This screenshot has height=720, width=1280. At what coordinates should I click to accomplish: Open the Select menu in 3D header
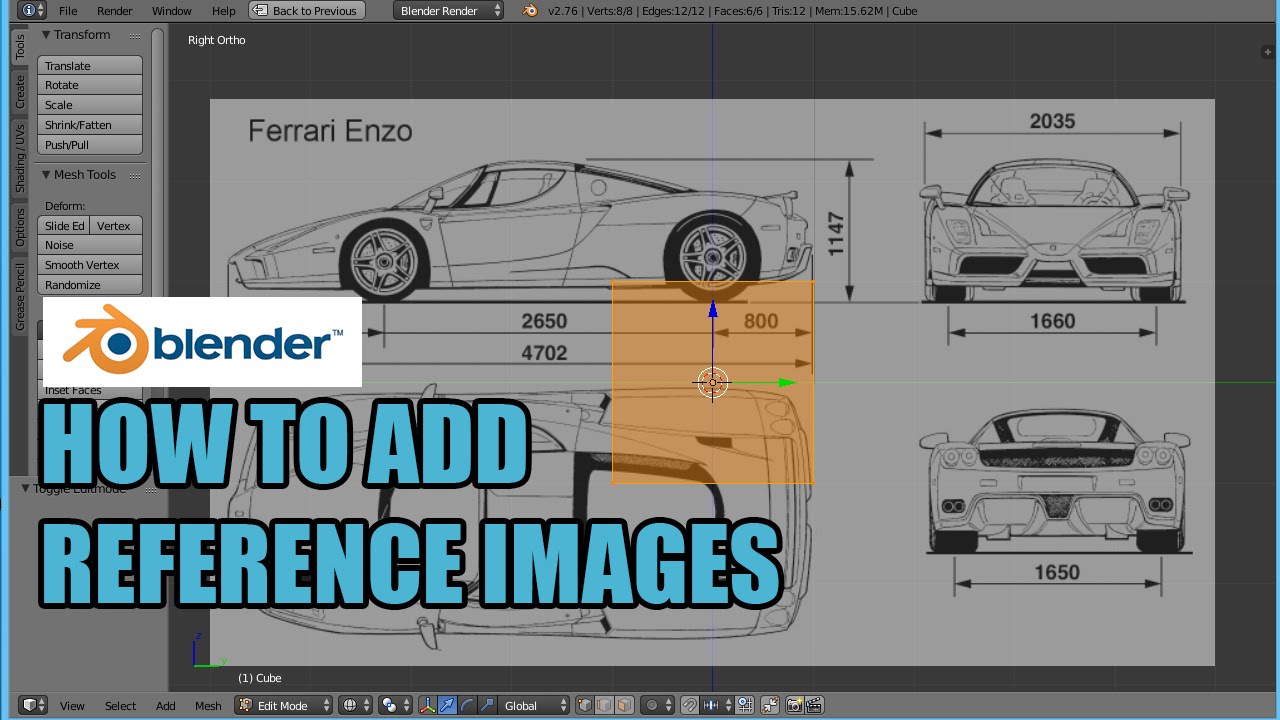pos(120,705)
